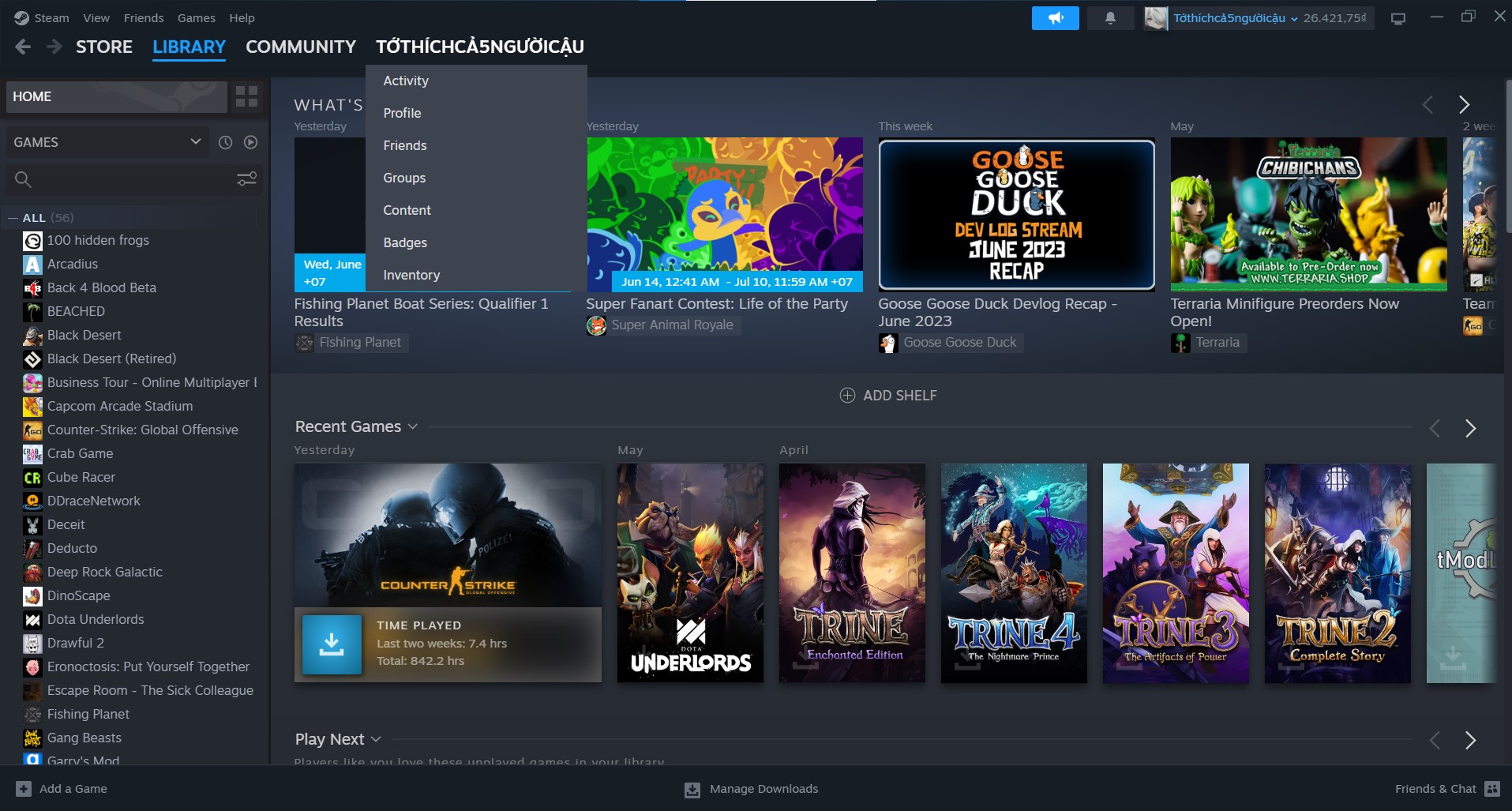Go forward with the right arrow

point(54,47)
